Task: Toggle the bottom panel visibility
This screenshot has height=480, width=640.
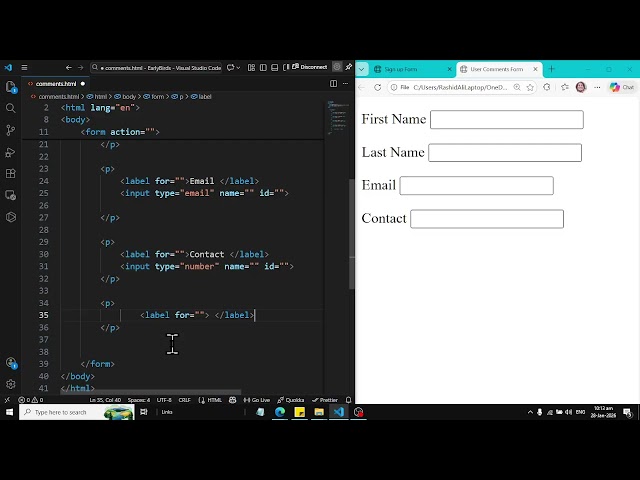Action: pos(275,68)
